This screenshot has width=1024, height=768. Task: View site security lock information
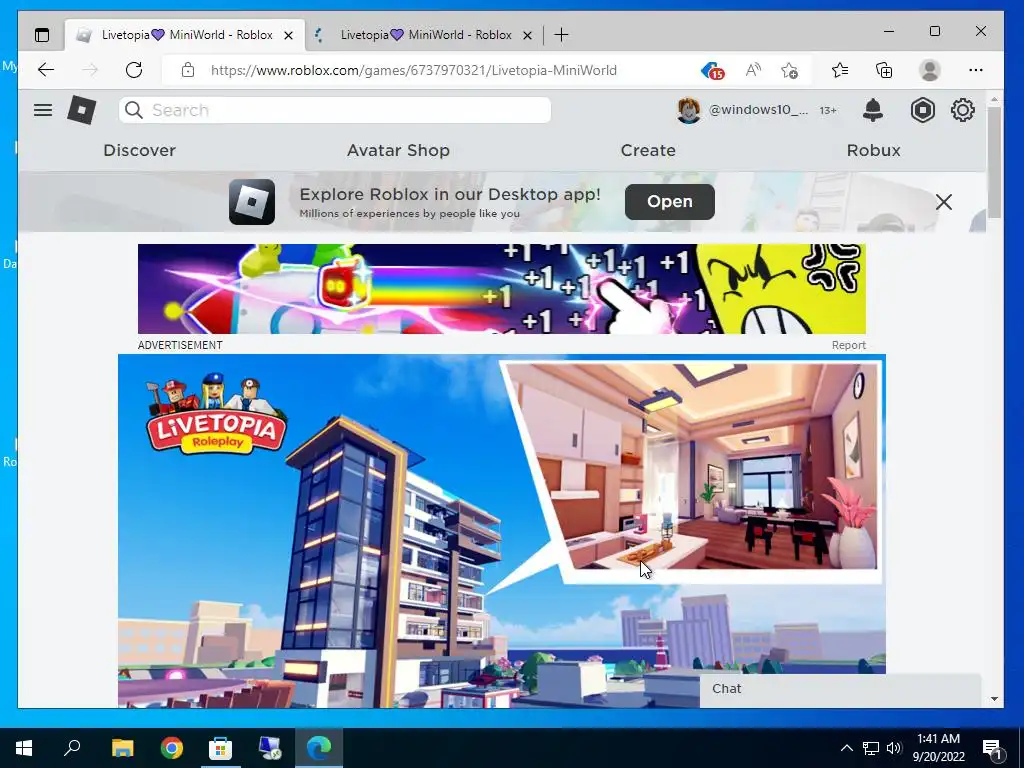188,70
